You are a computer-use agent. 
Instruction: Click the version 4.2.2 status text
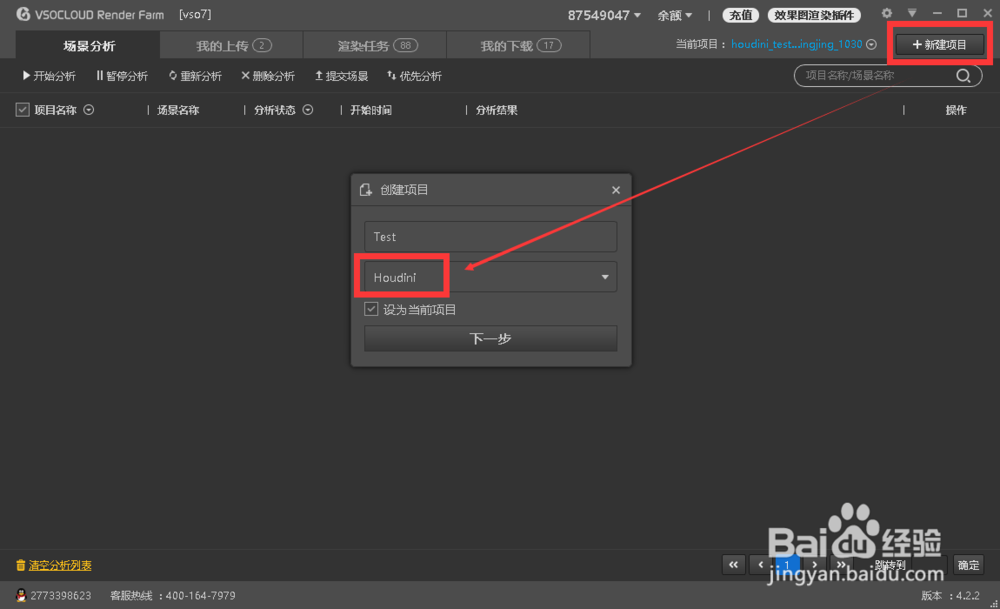pos(950,596)
